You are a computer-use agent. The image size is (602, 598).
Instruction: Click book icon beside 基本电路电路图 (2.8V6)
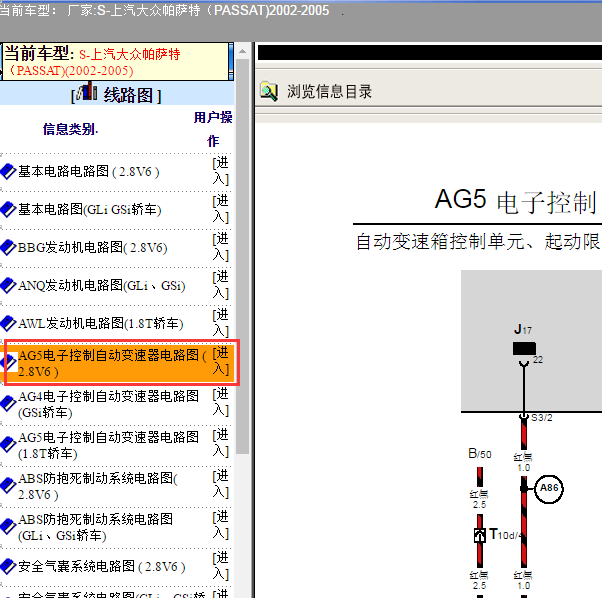coord(8,172)
